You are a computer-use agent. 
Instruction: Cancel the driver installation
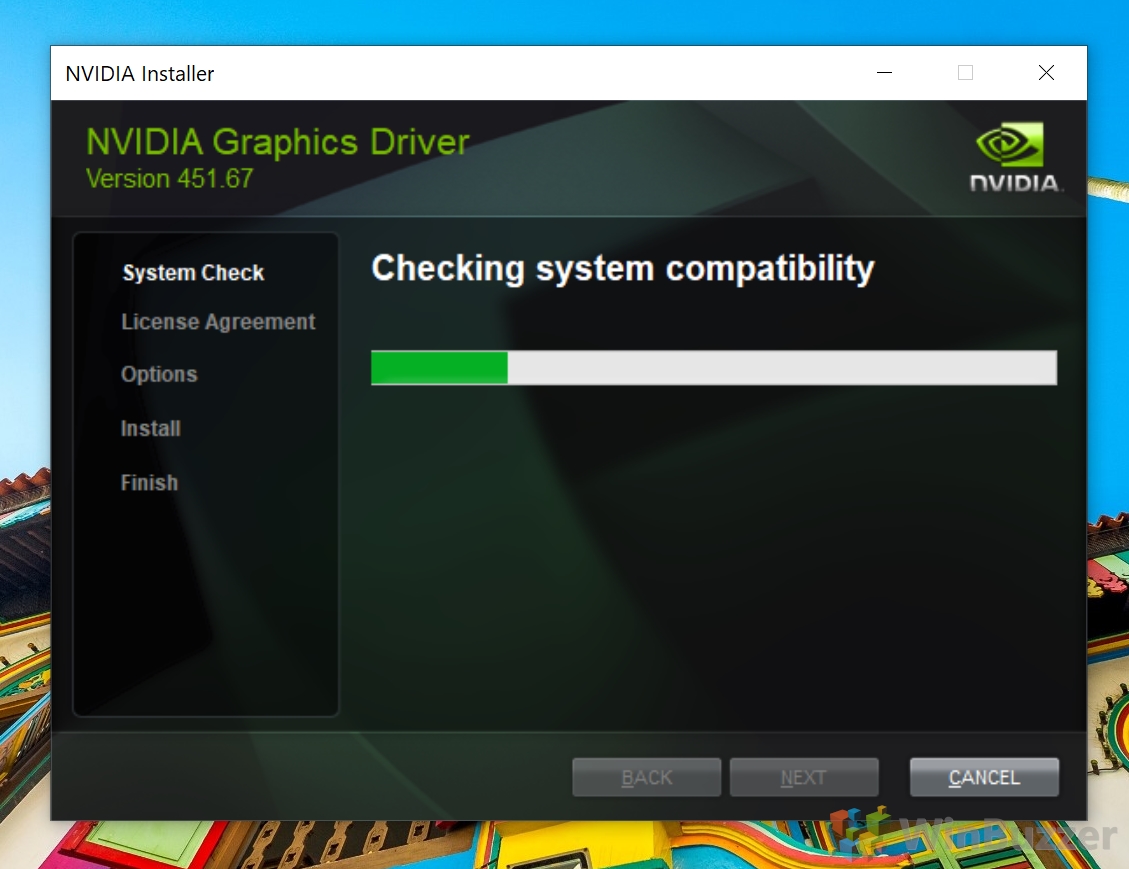[x=984, y=777]
